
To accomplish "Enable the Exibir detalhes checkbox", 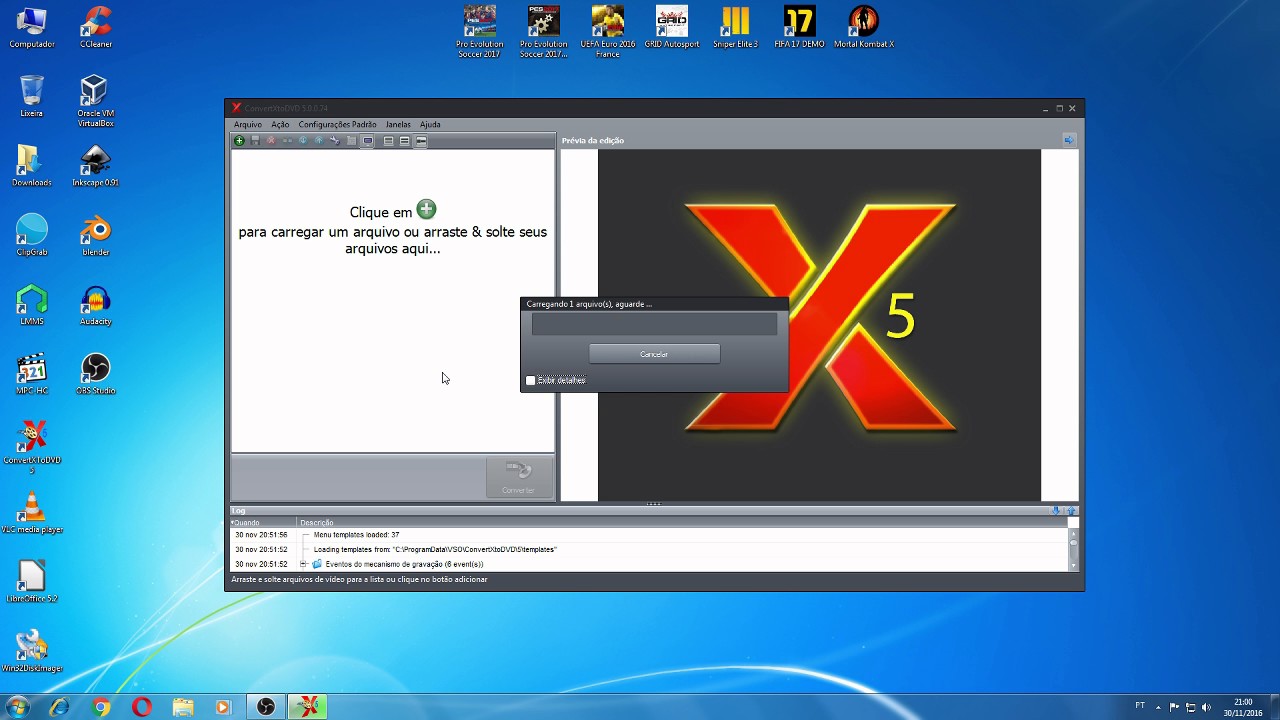I will 530,380.
